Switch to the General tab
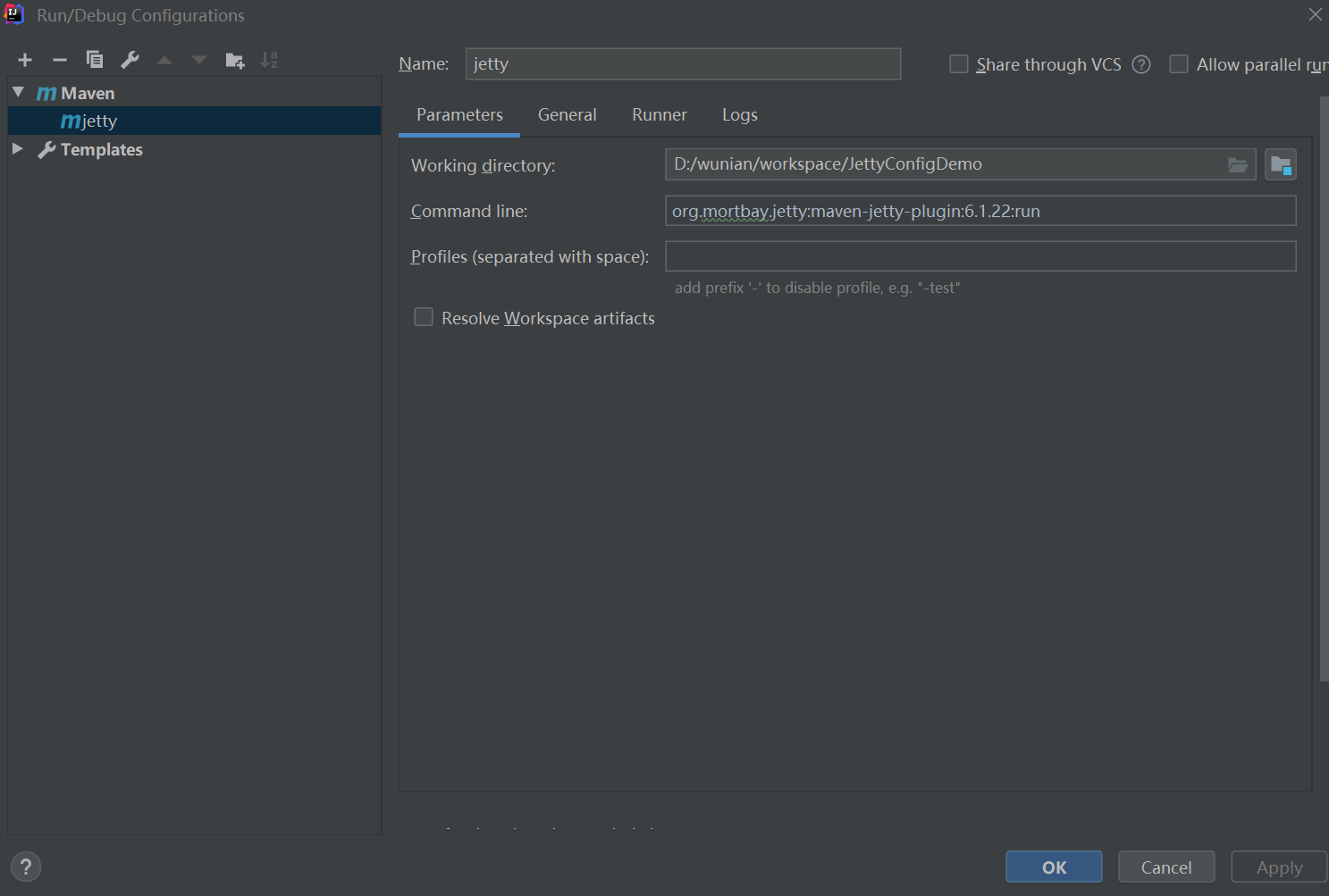The height and width of the screenshot is (896, 1329). (x=568, y=115)
